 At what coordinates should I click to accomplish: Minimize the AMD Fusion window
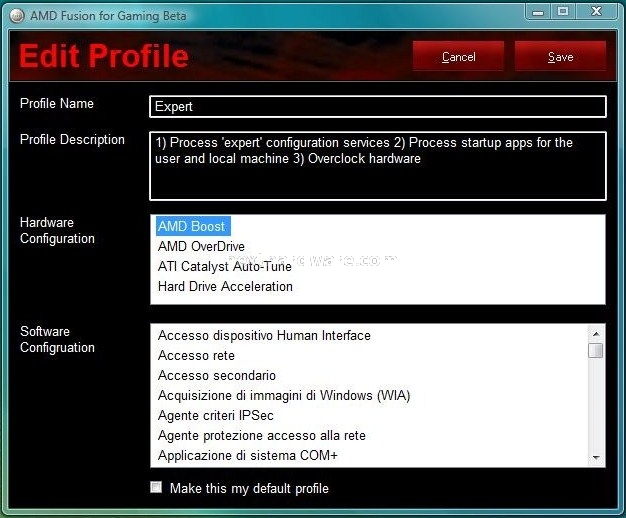coord(538,12)
